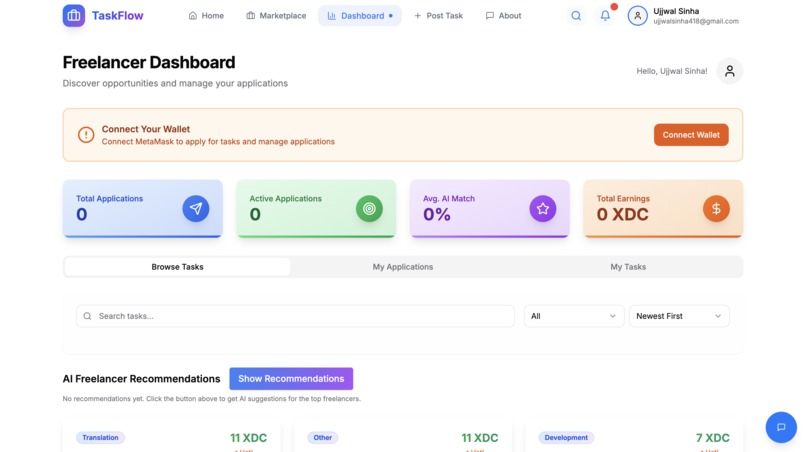Viewport: 806px width, 452px height.
Task: Click the AI Freelancer Recommendations heading
Action: (141, 378)
